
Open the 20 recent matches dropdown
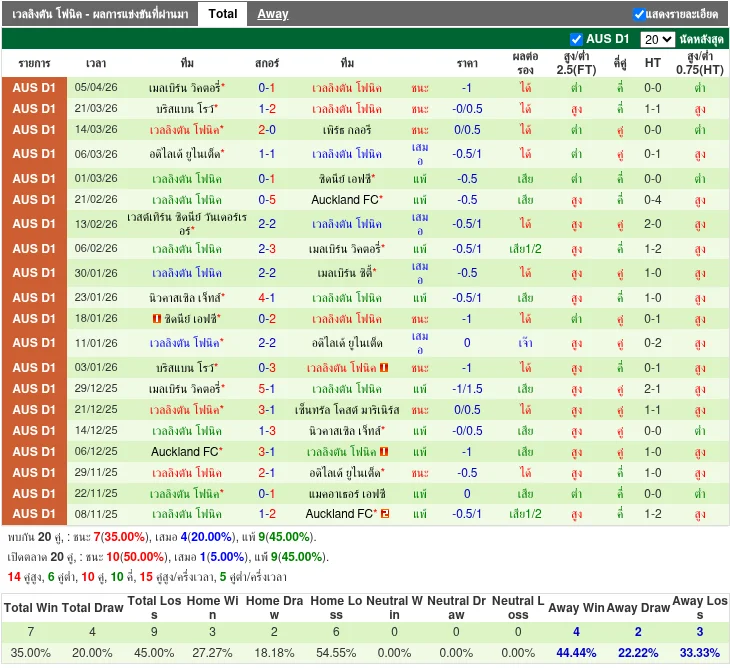[x=657, y=39]
